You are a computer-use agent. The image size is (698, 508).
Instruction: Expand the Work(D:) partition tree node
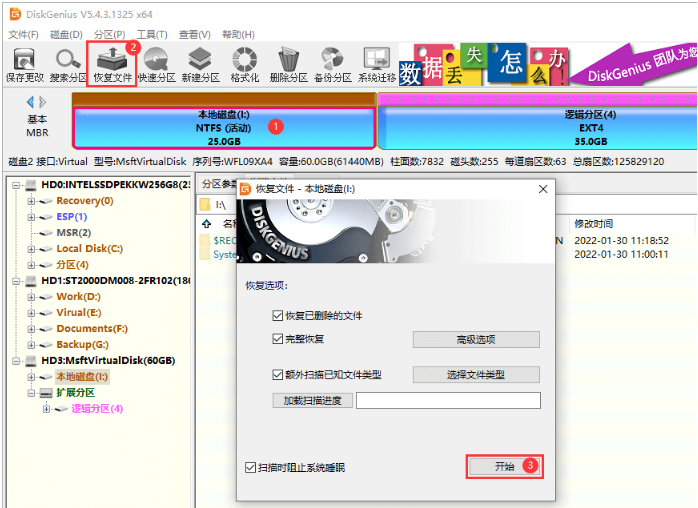[x=31, y=297]
